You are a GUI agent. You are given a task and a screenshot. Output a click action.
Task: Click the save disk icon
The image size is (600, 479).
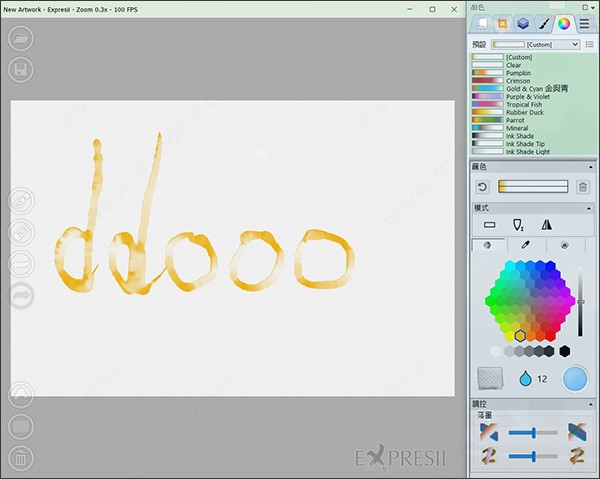click(21, 70)
